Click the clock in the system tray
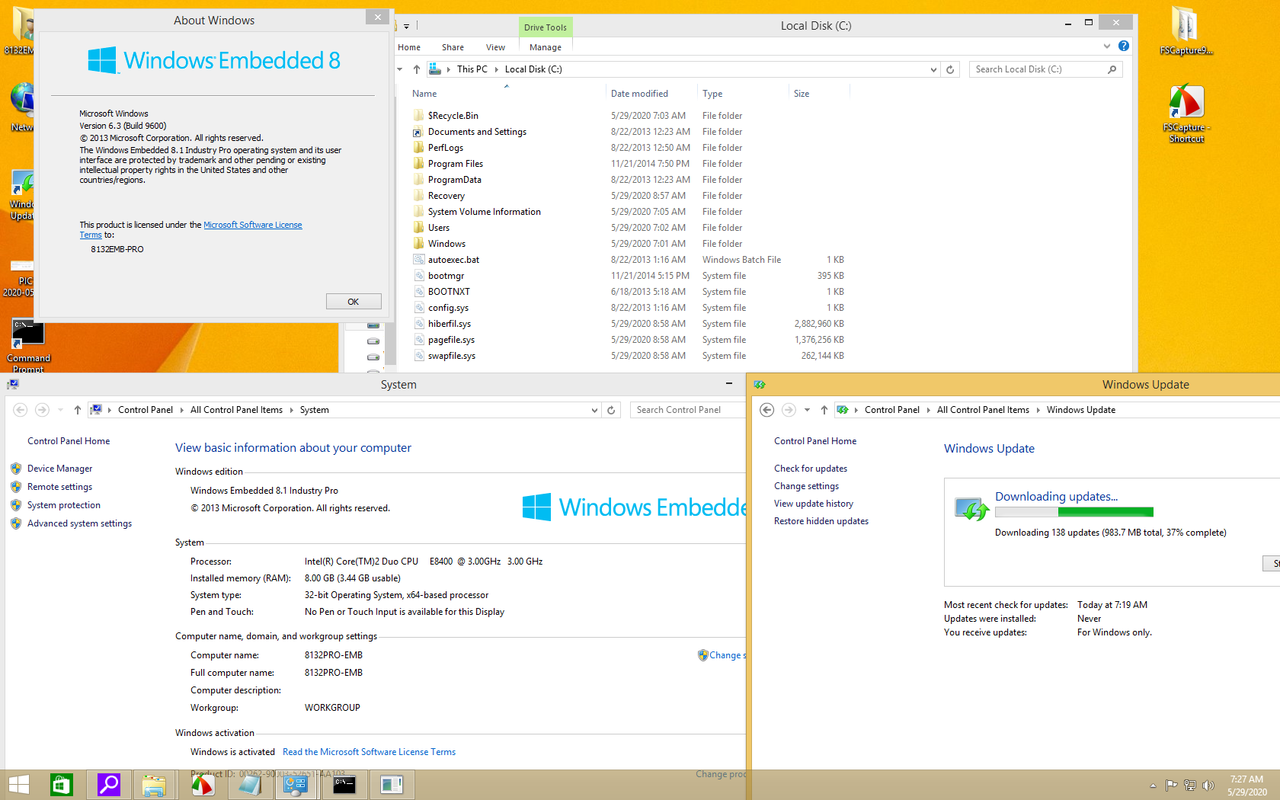 point(1246,785)
